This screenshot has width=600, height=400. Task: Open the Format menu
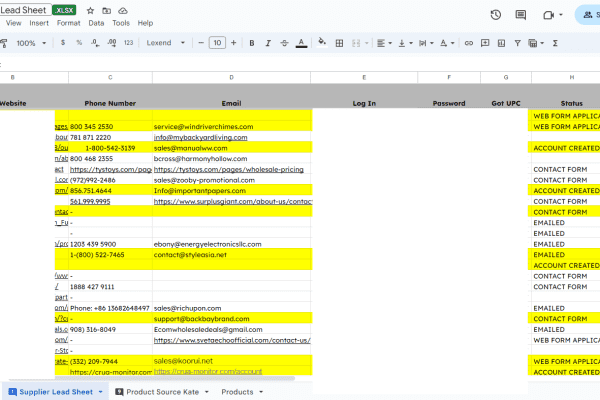coord(68,23)
